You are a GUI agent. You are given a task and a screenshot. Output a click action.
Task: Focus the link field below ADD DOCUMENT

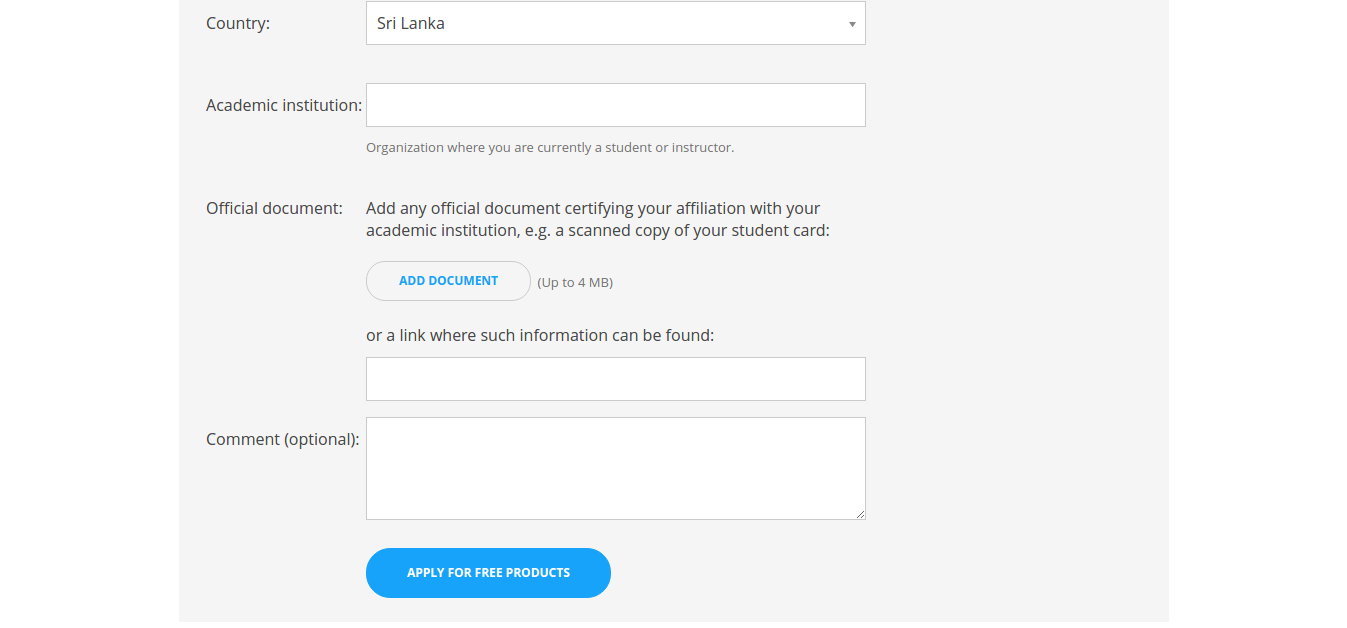click(615, 379)
